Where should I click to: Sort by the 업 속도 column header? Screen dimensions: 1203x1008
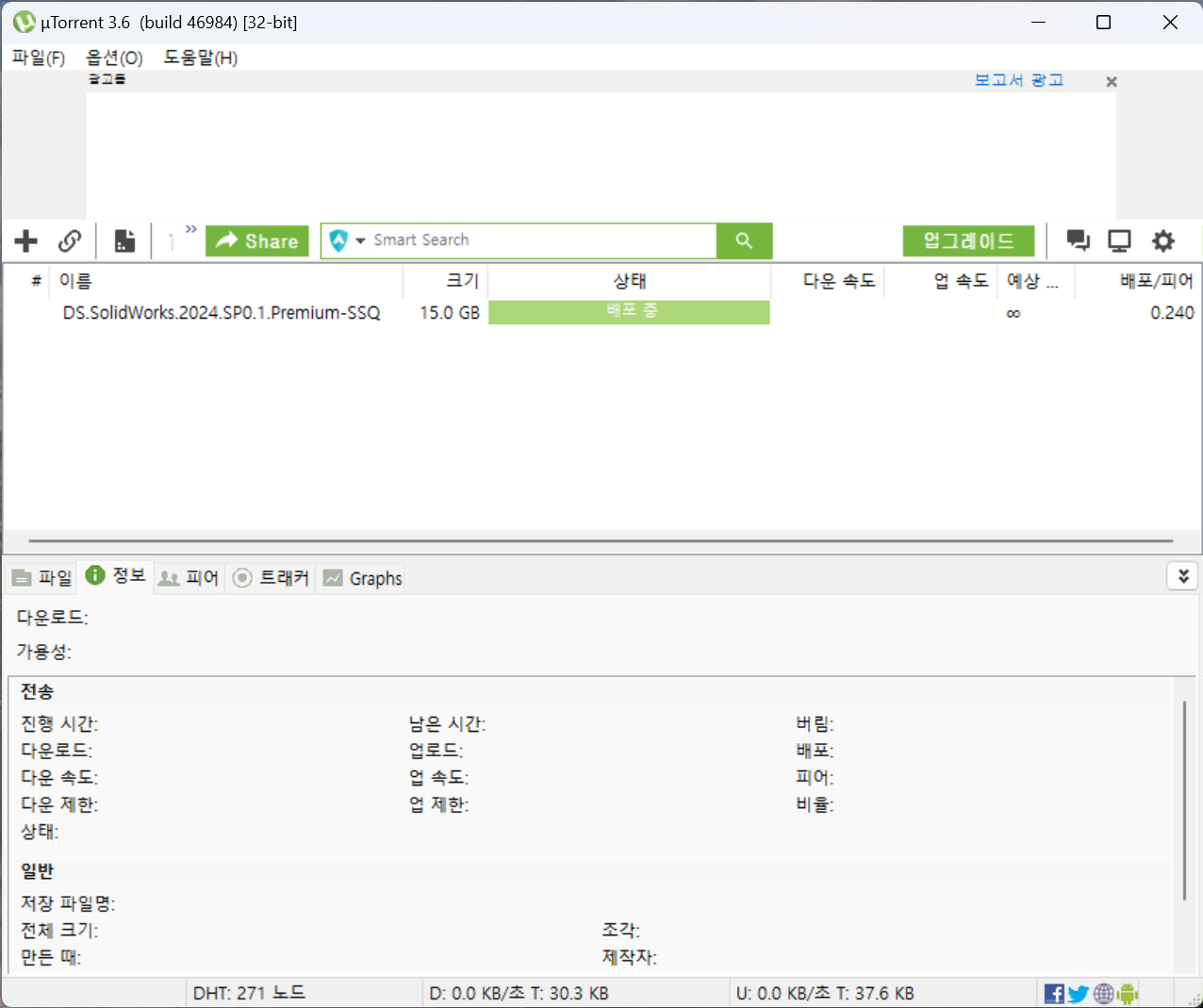[941, 281]
